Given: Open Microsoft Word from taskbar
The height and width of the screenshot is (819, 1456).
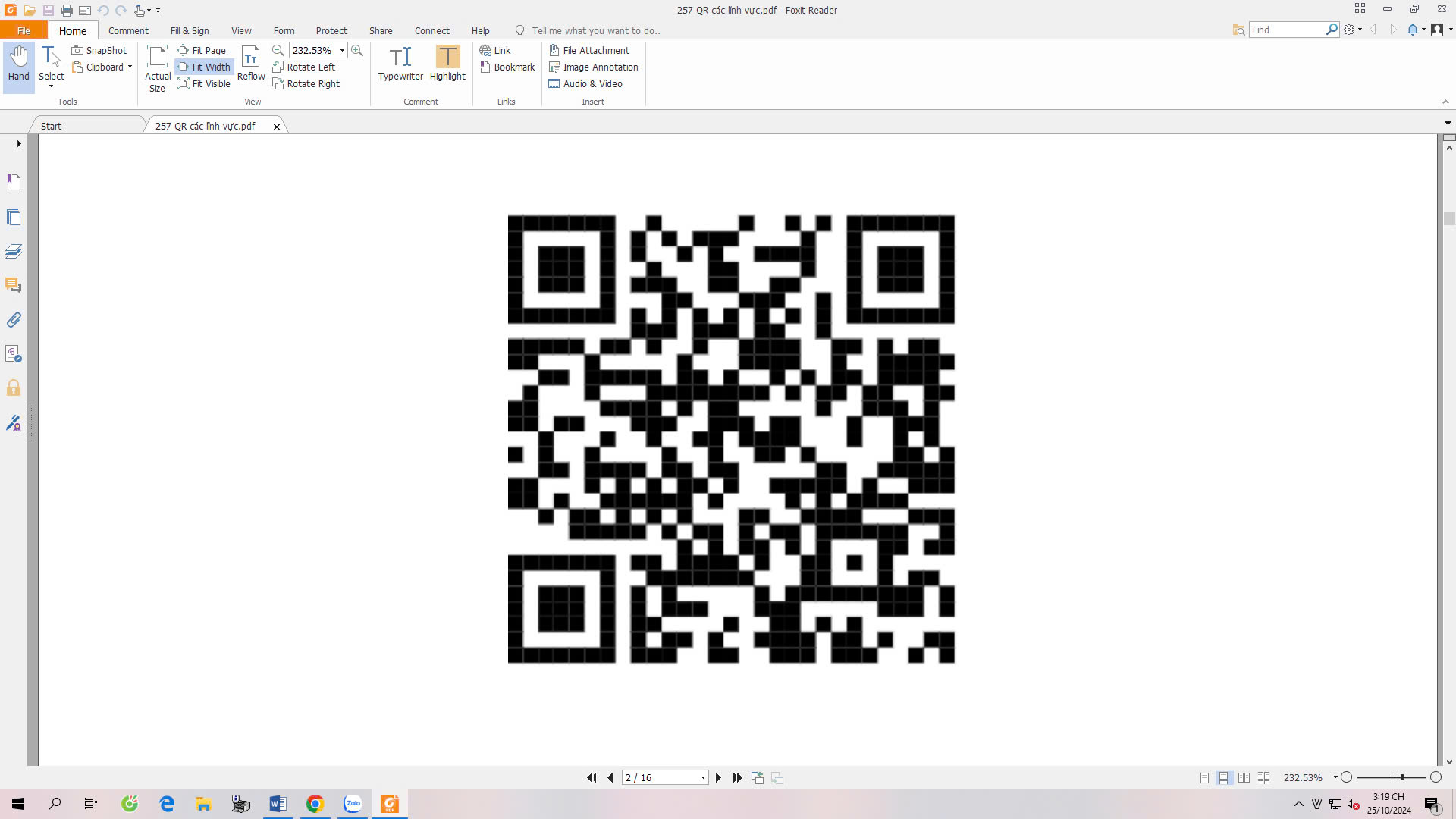Looking at the screenshot, I should [x=278, y=804].
